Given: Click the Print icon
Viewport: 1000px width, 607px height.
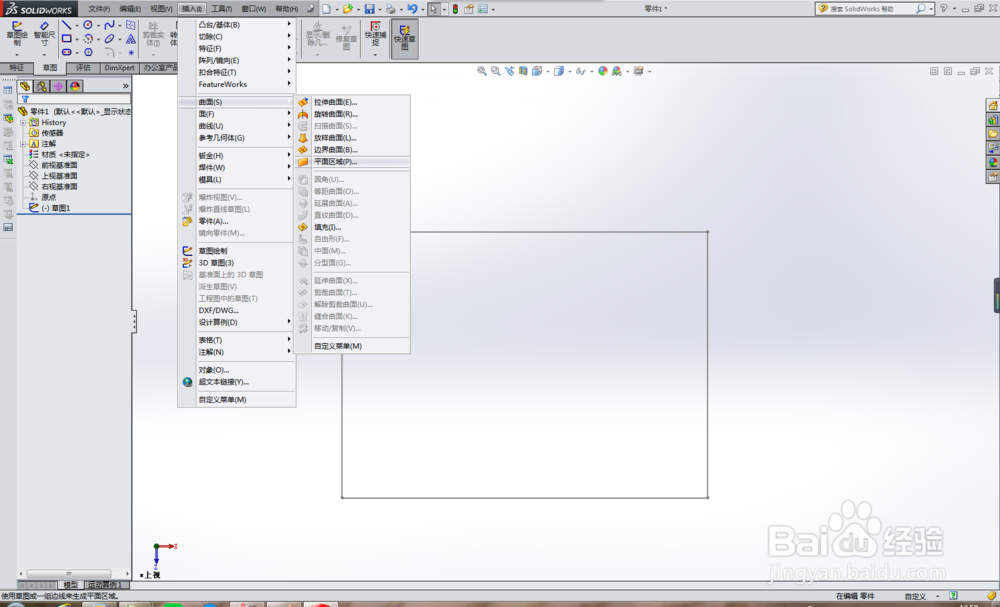Looking at the screenshot, I should tap(390, 9).
